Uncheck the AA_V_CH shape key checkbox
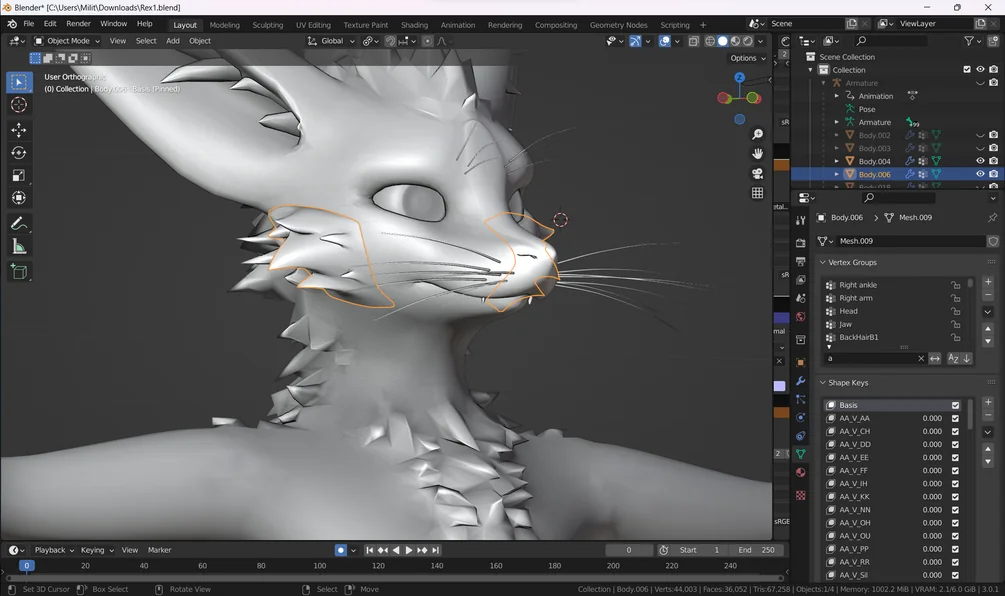Viewport: 1005px width, 596px height. point(955,431)
